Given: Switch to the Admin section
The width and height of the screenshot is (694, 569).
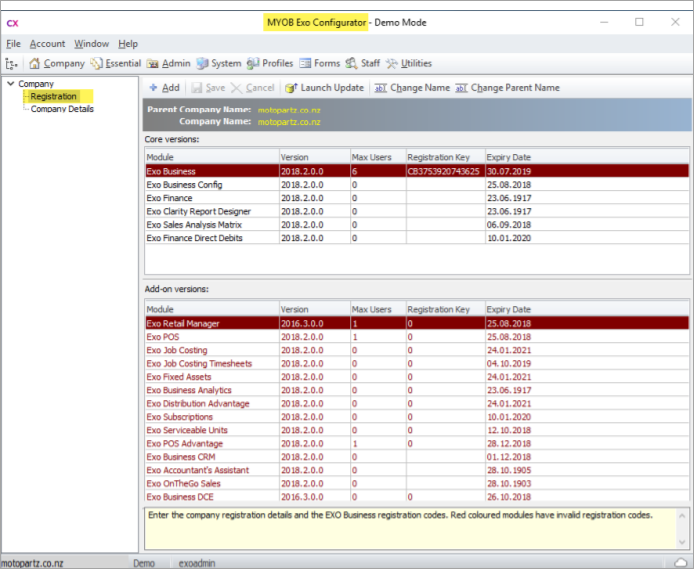Looking at the screenshot, I should click(x=169, y=63).
